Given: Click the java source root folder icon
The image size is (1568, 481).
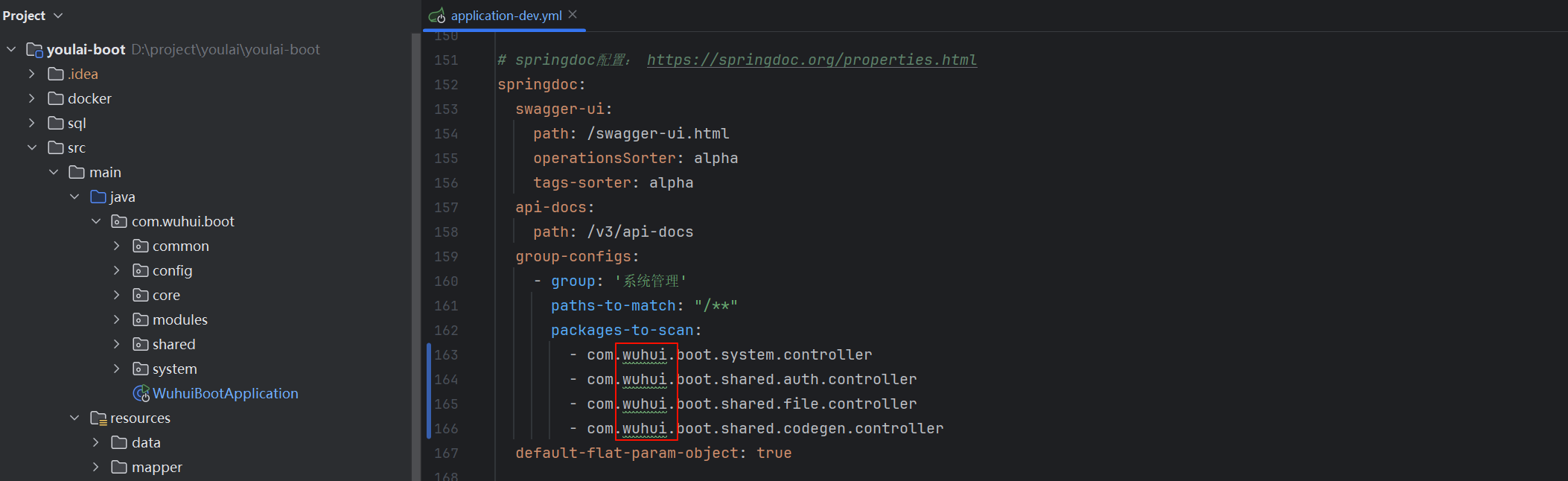Looking at the screenshot, I should click(98, 197).
